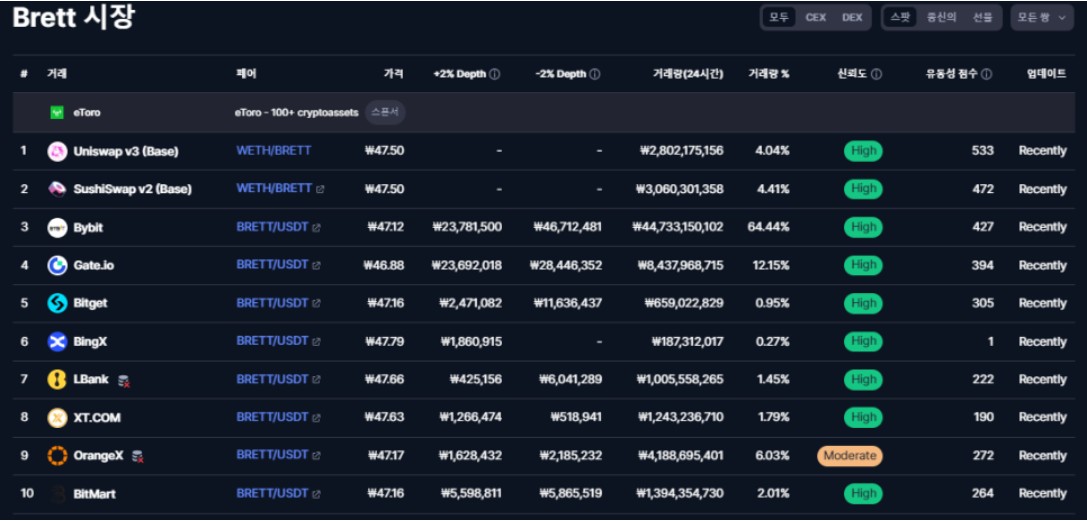Click external link icon in Bitget BRETT/USDT pair
Screen dimensions: 1087x521
316,303
